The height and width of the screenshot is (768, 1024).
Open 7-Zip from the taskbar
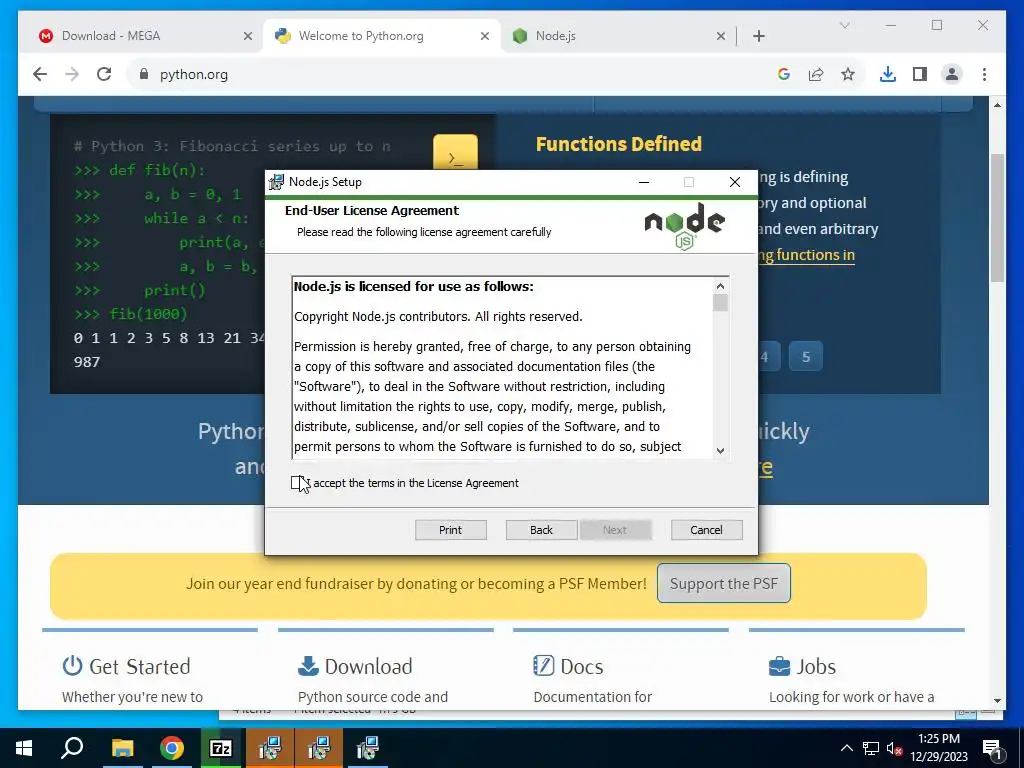pos(221,748)
